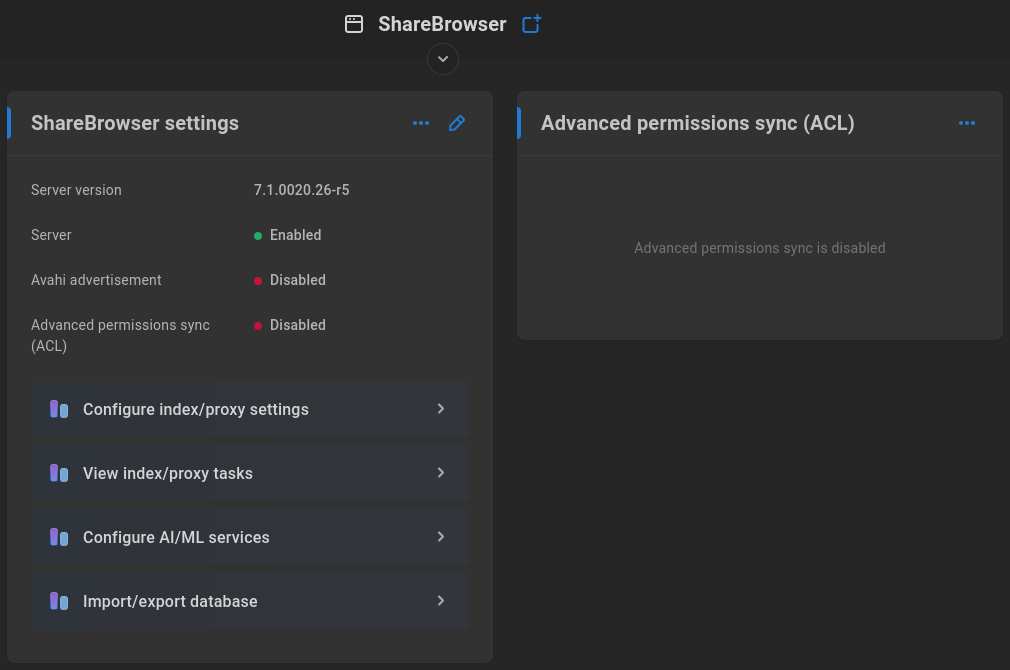Click the ShareBrowser page title
The image size is (1010, 670).
point(442,24)
